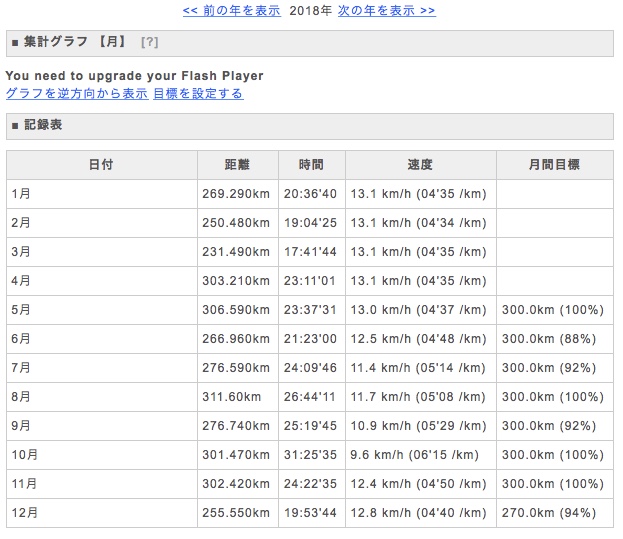
Task: Select the 速度 column header
Action: click(x=420, y=165)
